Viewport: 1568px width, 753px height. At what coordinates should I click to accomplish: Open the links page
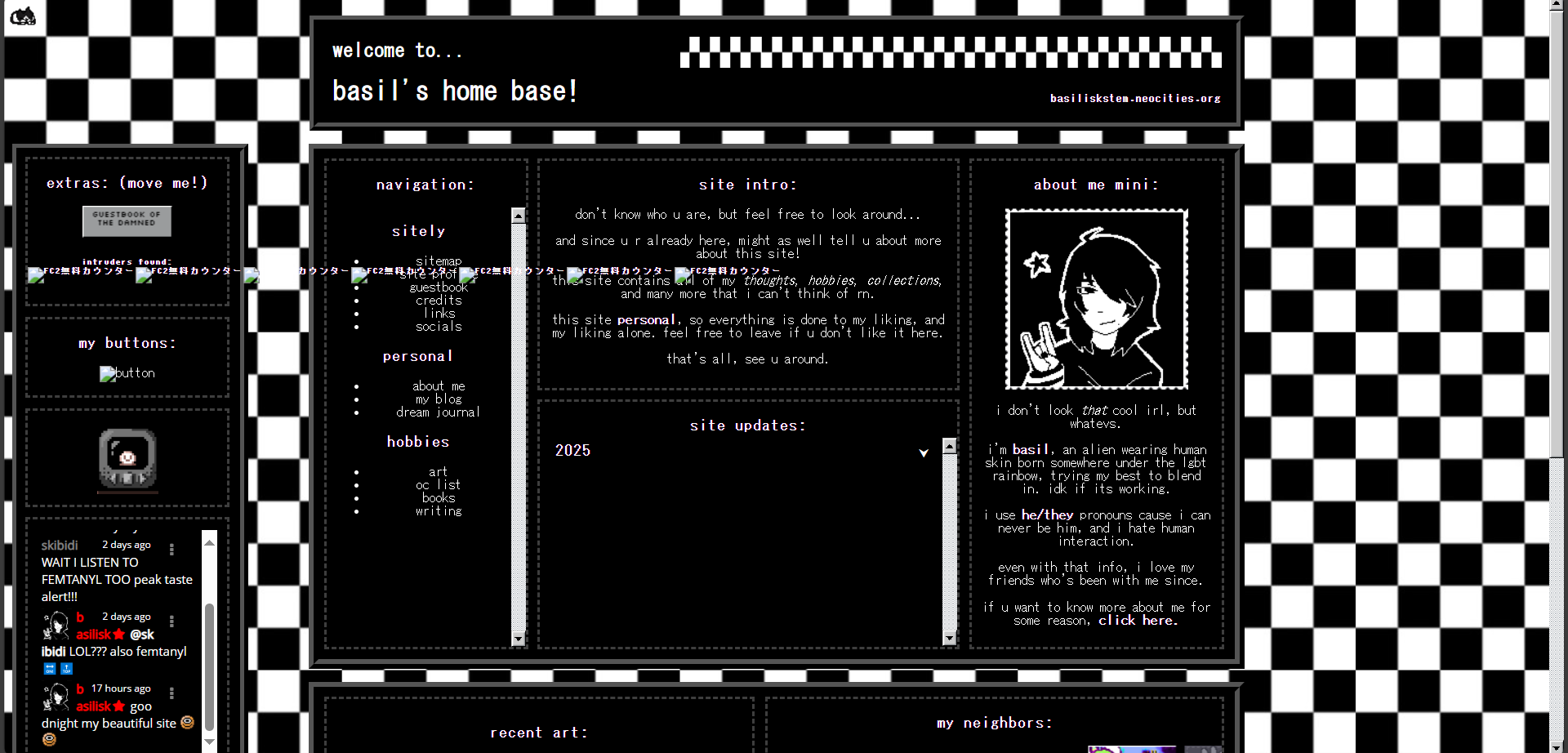439,314
